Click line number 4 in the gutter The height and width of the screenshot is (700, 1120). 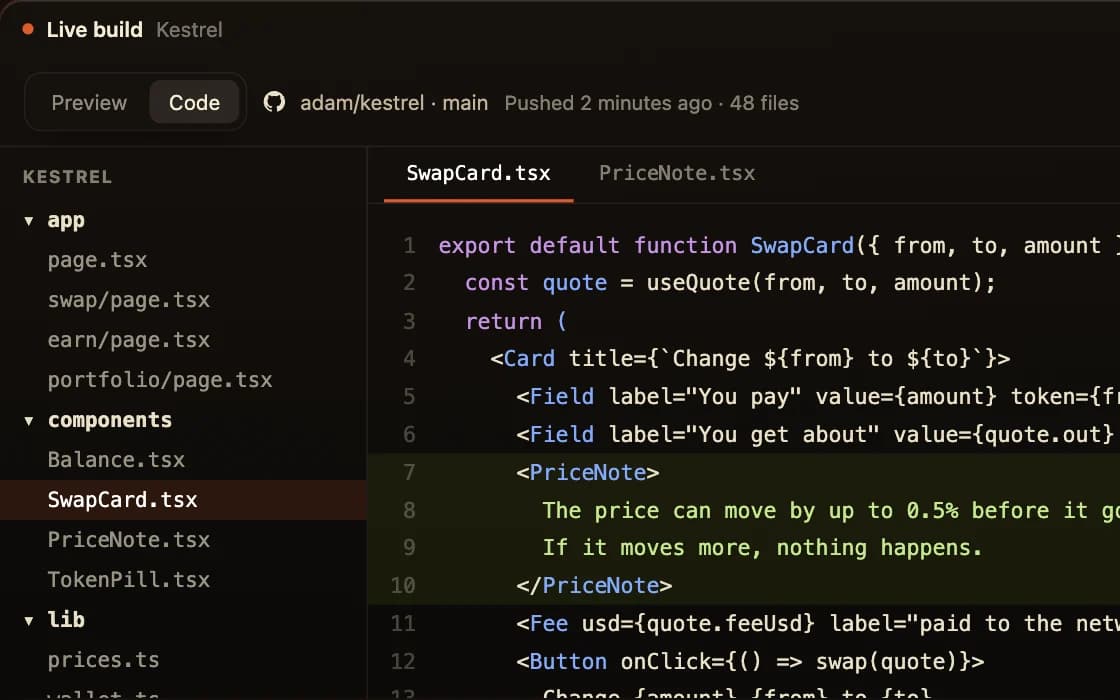click(409, 359)
